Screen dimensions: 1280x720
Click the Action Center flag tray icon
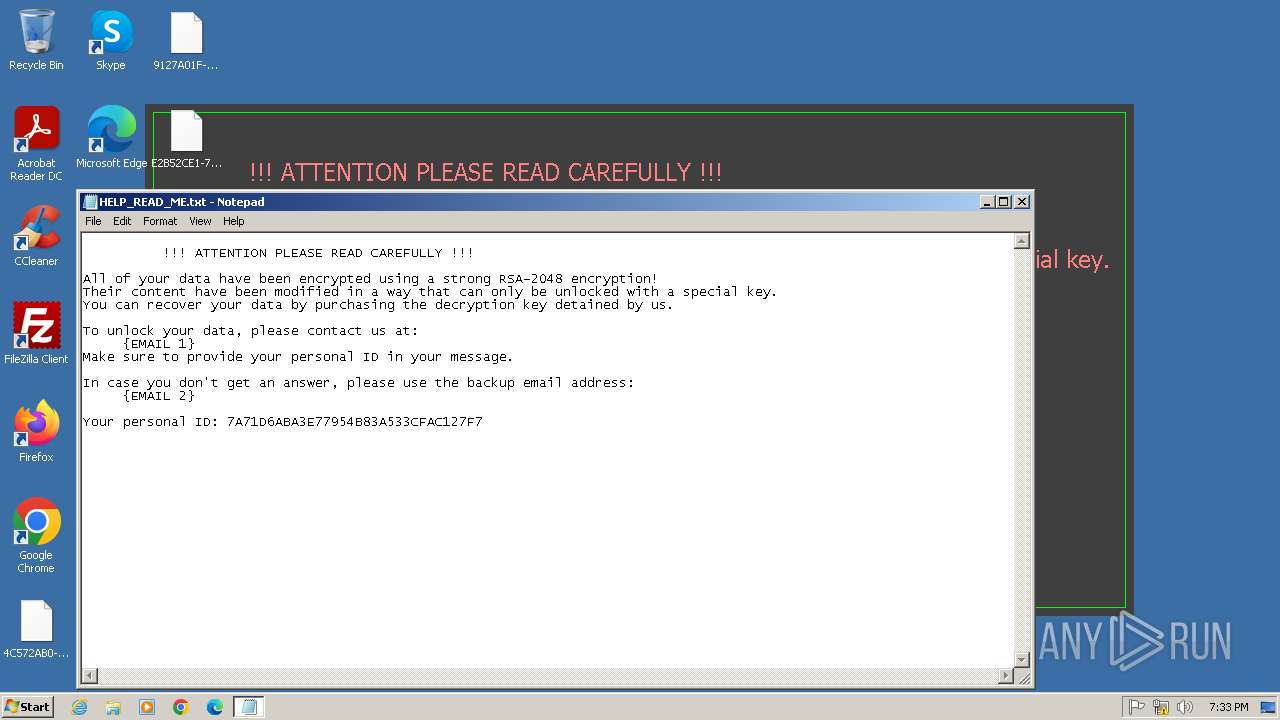pyautogui.click(x=1137, y=707)
